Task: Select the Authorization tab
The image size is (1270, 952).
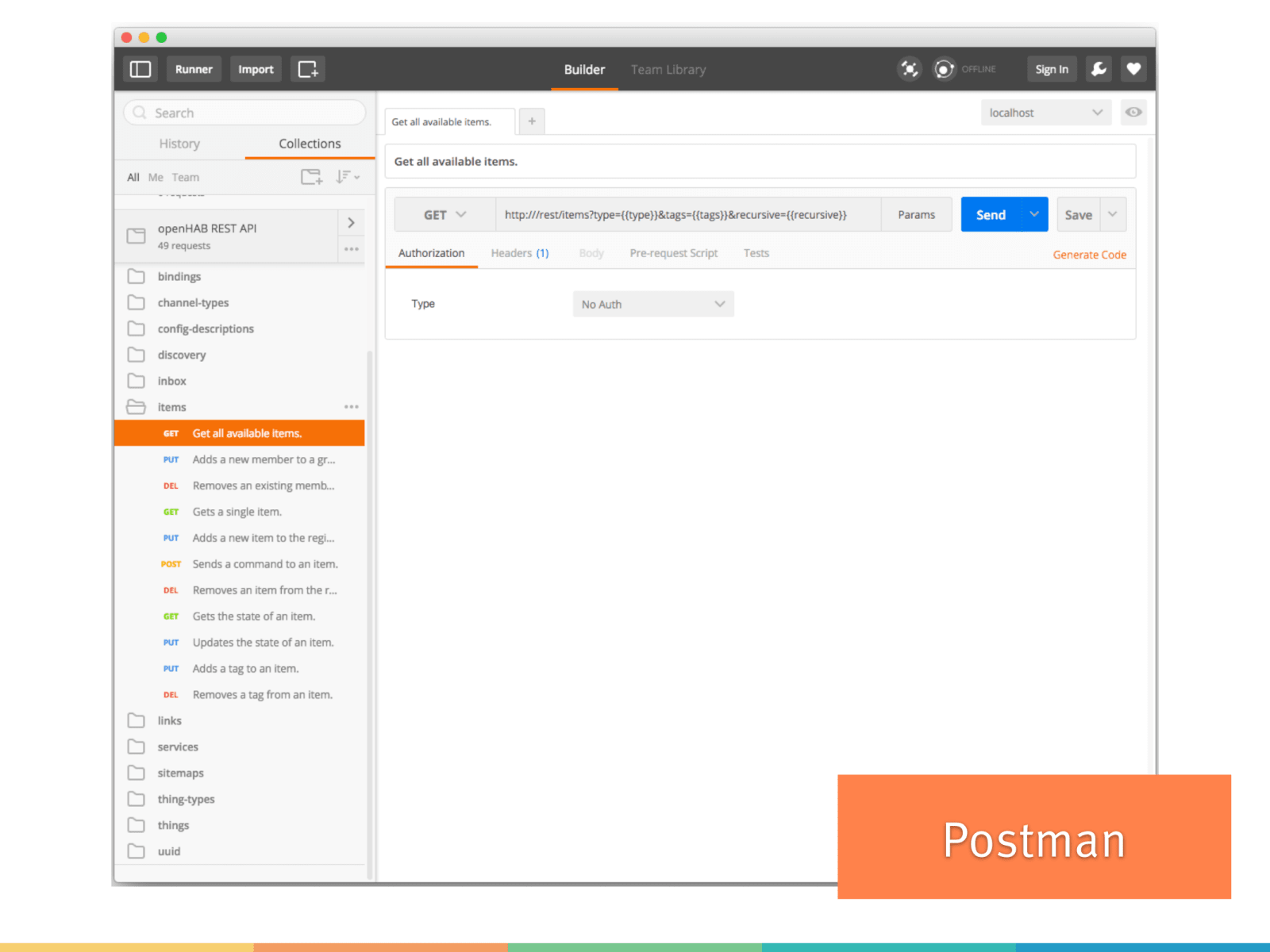Action: [432, 253]
